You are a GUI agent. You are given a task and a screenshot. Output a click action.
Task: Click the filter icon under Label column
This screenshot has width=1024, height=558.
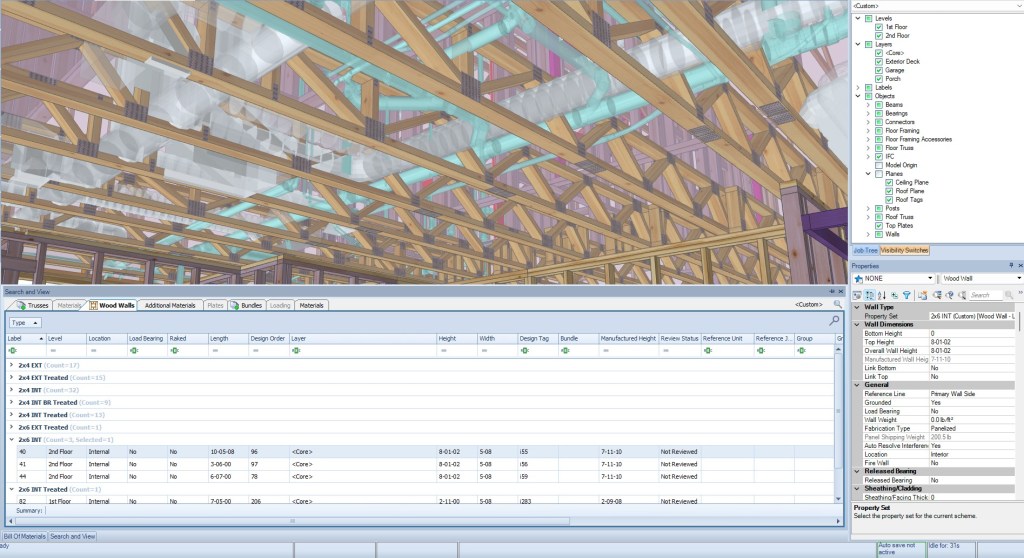point(12,351)
